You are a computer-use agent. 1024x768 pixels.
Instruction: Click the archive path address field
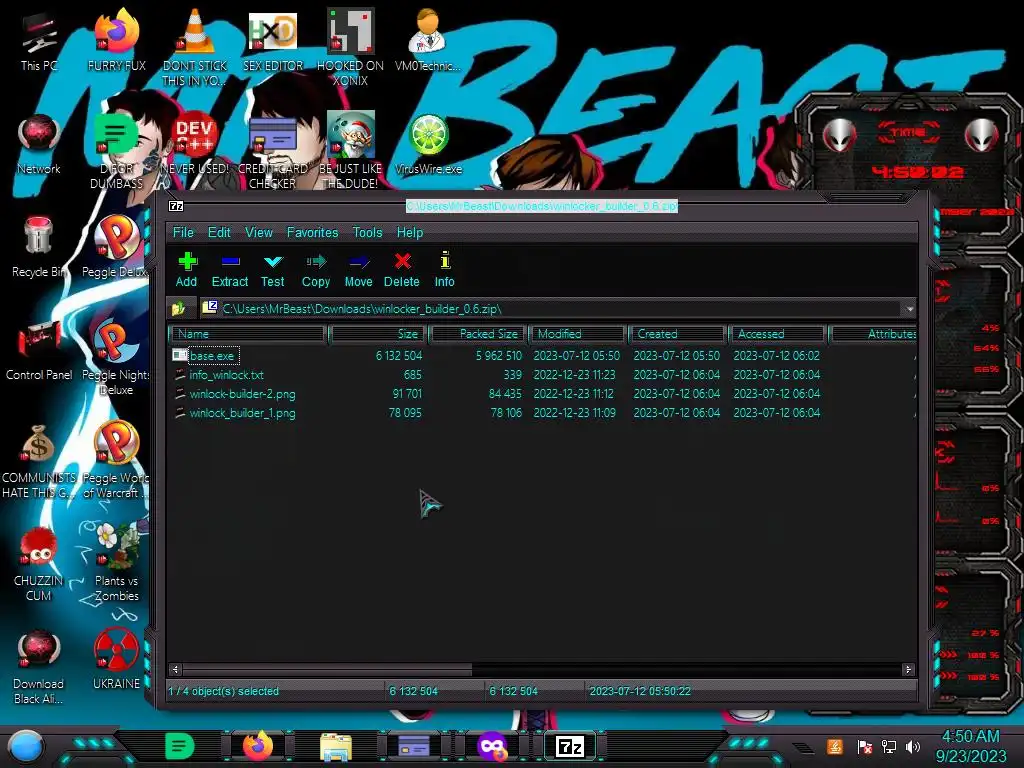click(x=552, y=308)
